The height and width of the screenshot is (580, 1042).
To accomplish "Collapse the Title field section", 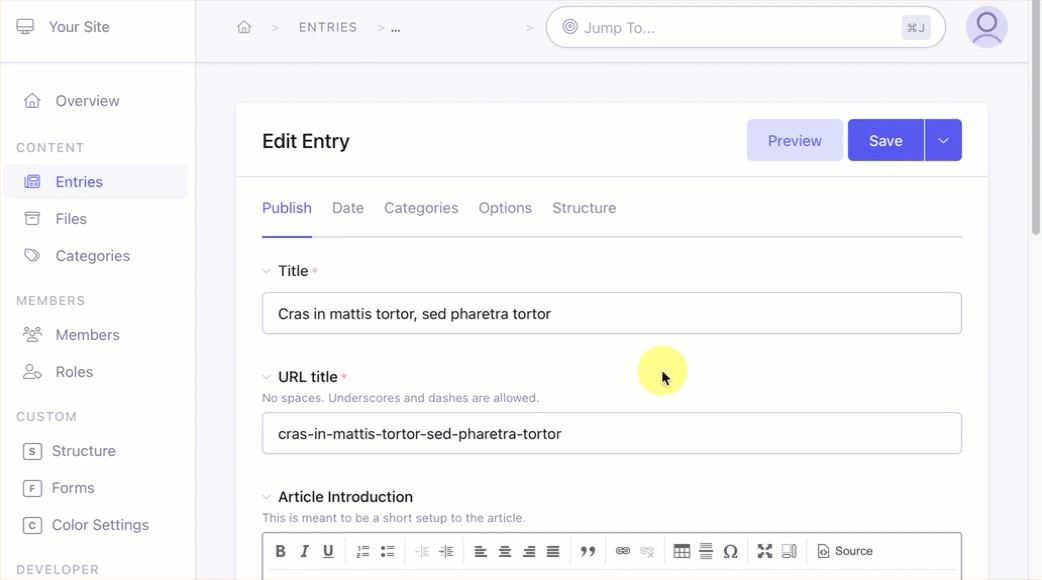I will coord(266,271).
